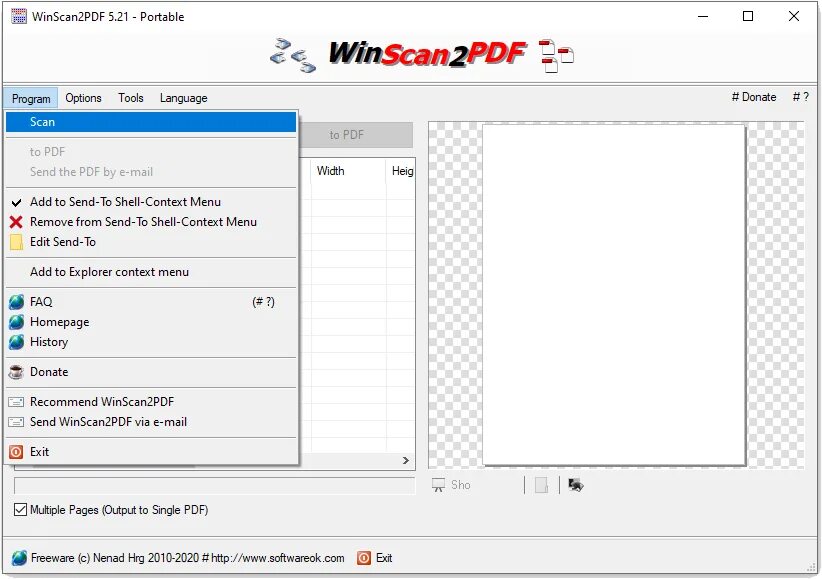The height and width of the screenshot is (579, 822).
Task: Choose Add to Send-To Shell-Context Menu
Action: [x=151, y=202]
